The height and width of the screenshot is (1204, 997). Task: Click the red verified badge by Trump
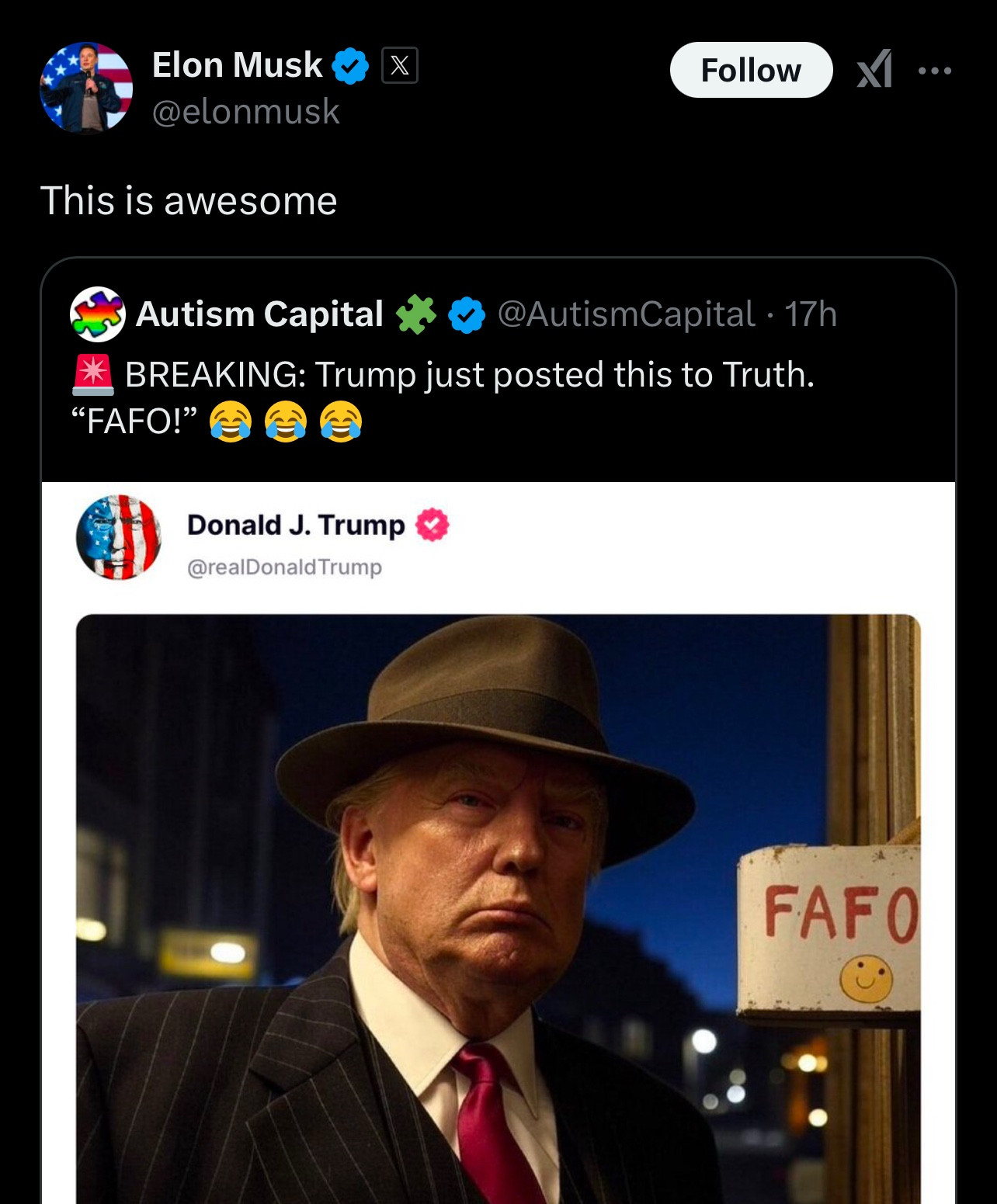(x=432, y=526)
